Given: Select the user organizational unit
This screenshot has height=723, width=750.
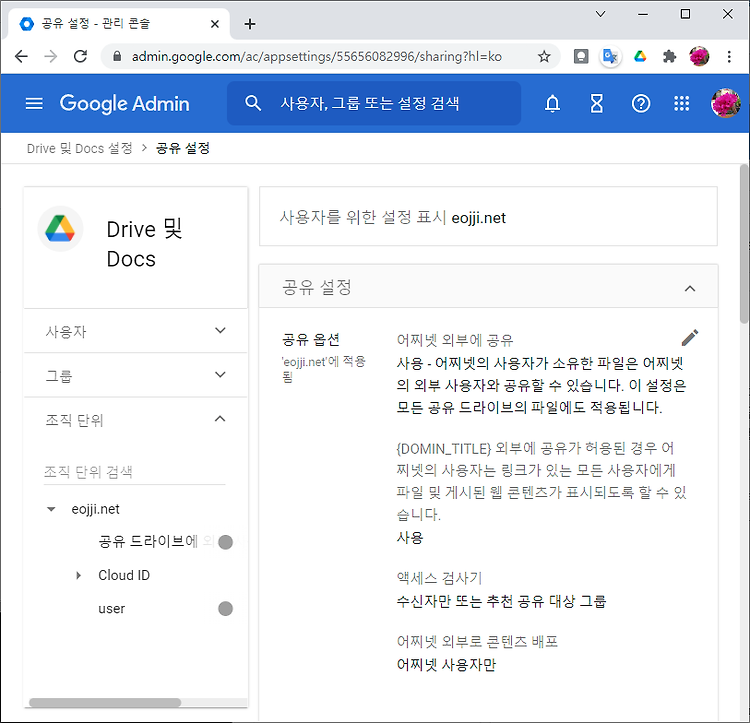Looking at the screenshot, I should click(111, 609).
